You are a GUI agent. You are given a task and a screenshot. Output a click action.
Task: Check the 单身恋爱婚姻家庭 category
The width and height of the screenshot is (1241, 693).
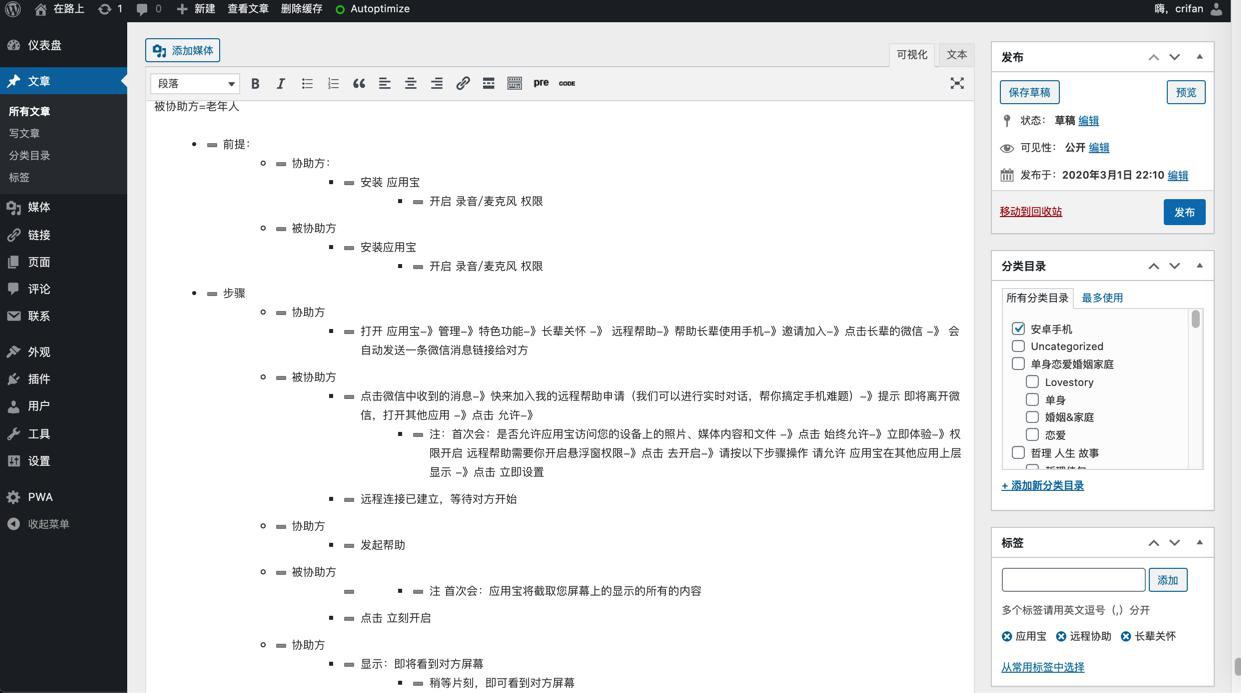coord(1018,364)
